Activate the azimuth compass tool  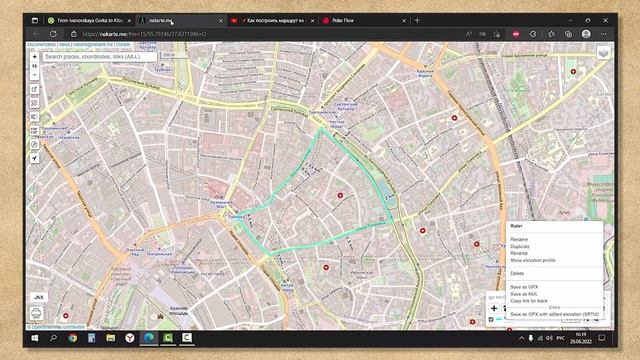coord(35,144)
